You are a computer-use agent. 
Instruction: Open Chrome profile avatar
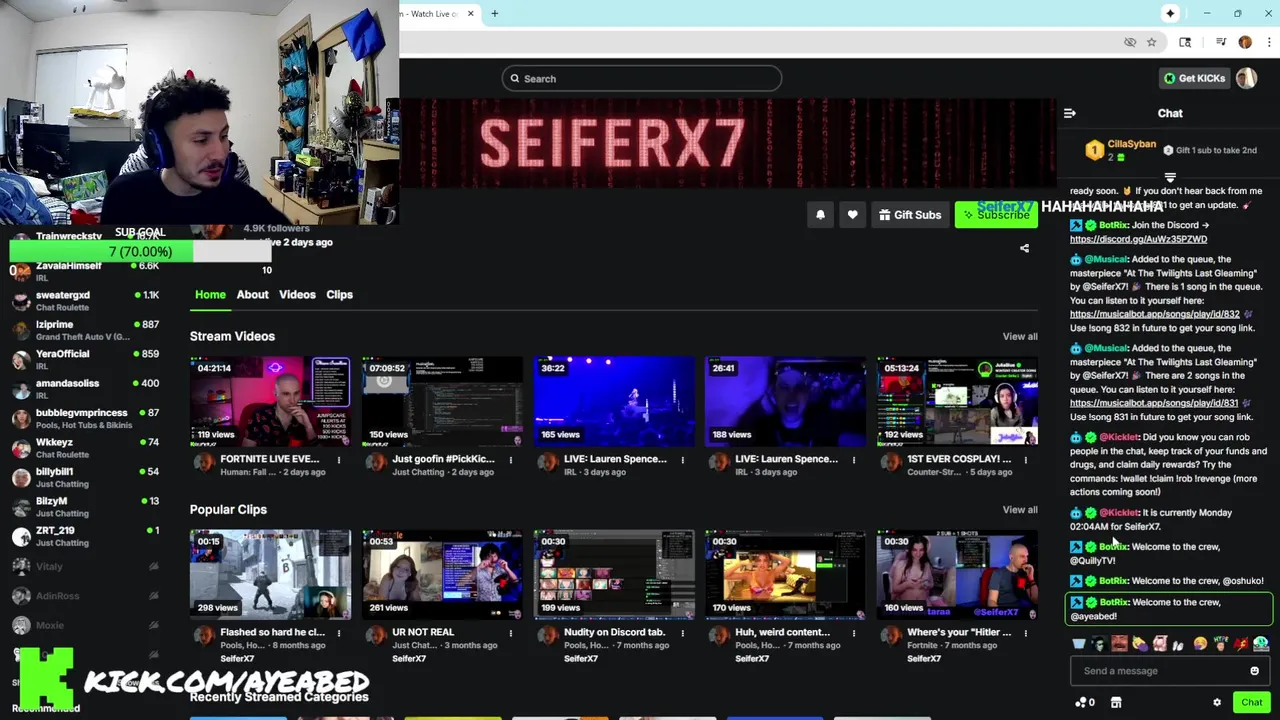coord(1245,42)
